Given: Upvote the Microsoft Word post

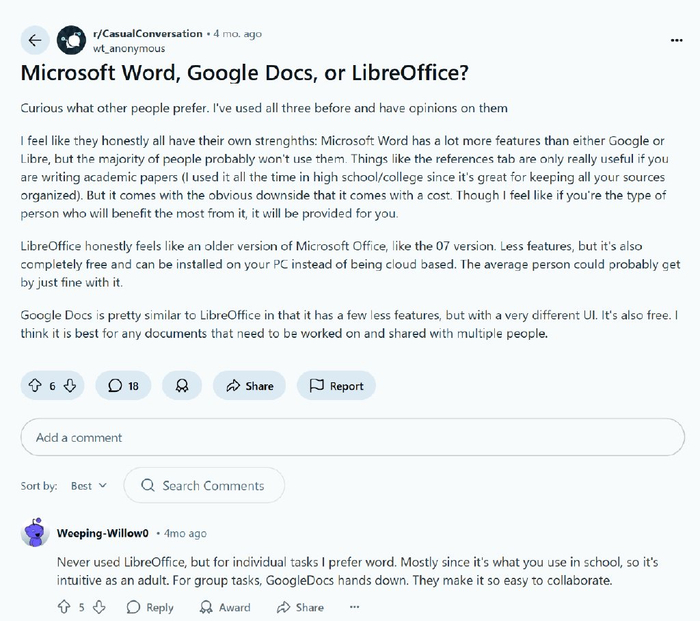Looking at the screenshot, I should [34, 385].
